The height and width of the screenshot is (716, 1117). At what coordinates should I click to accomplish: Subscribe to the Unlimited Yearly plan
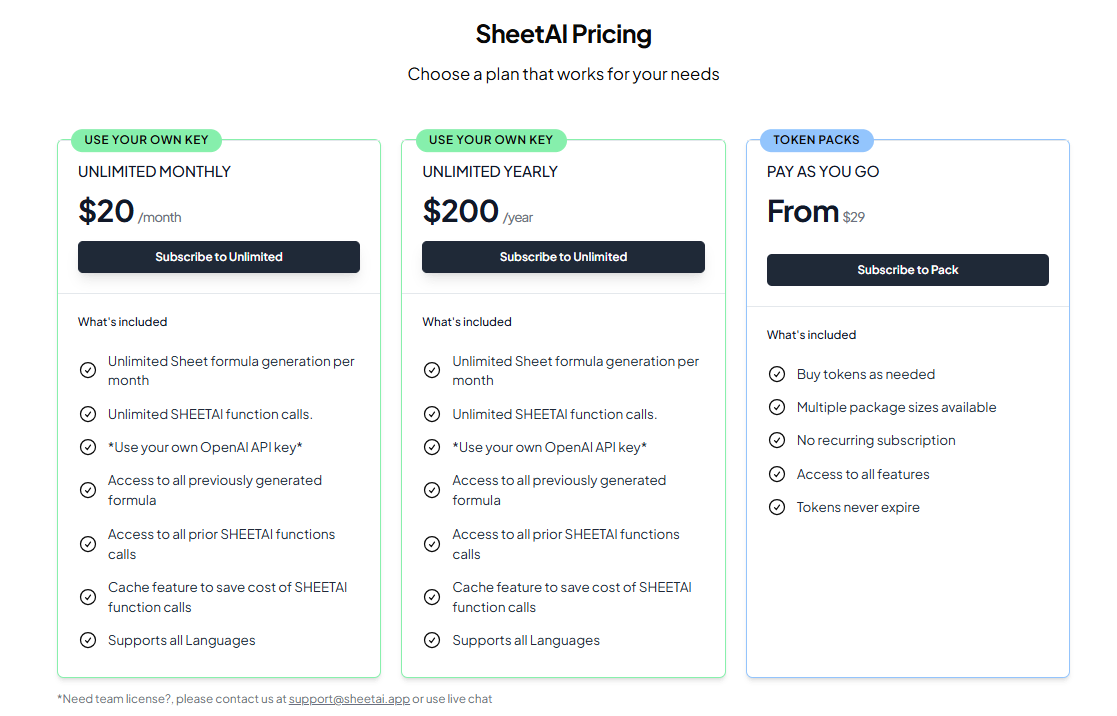click(563, 257)
